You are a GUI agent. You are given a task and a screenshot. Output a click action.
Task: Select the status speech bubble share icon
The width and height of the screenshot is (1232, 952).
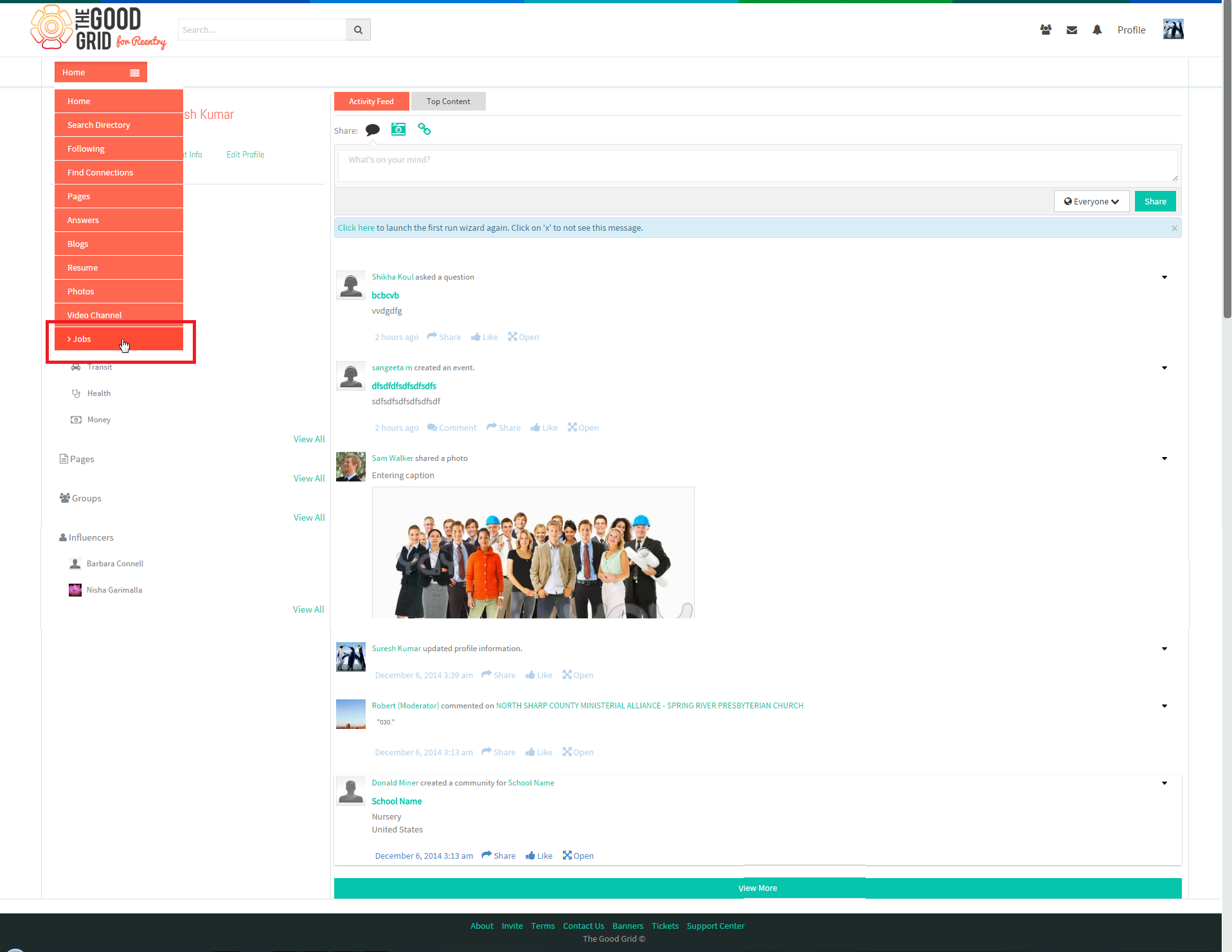(x=373, y=130)
